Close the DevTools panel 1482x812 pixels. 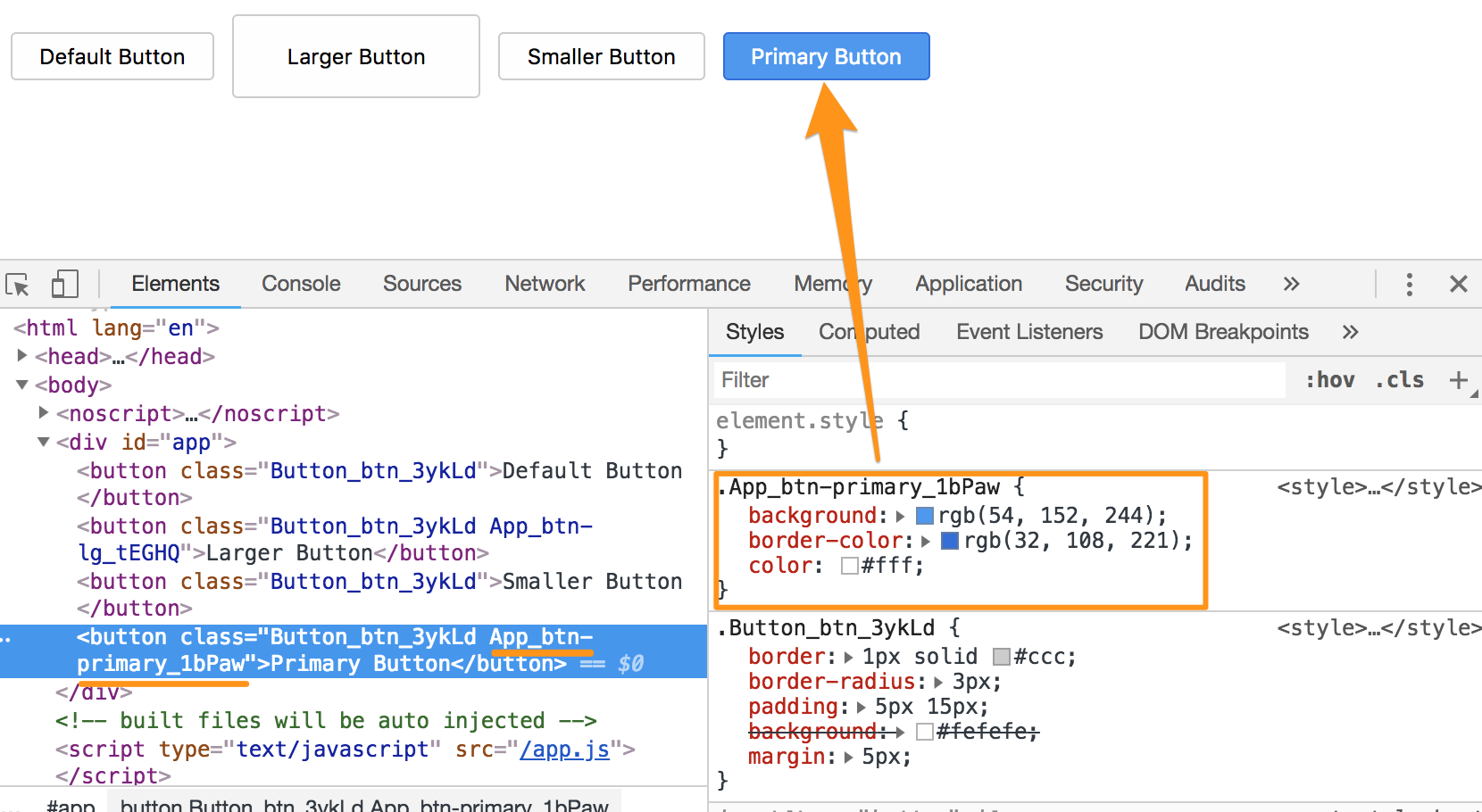coord(1459,285)
